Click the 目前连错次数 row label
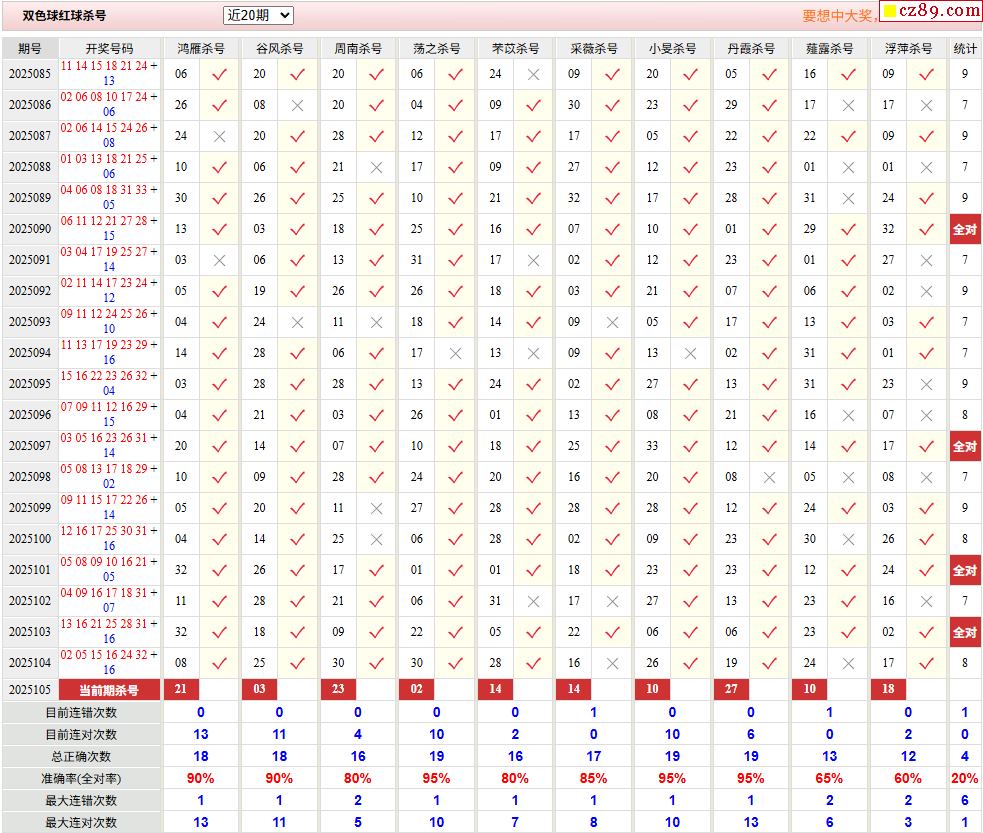 (x=81, y=713)
